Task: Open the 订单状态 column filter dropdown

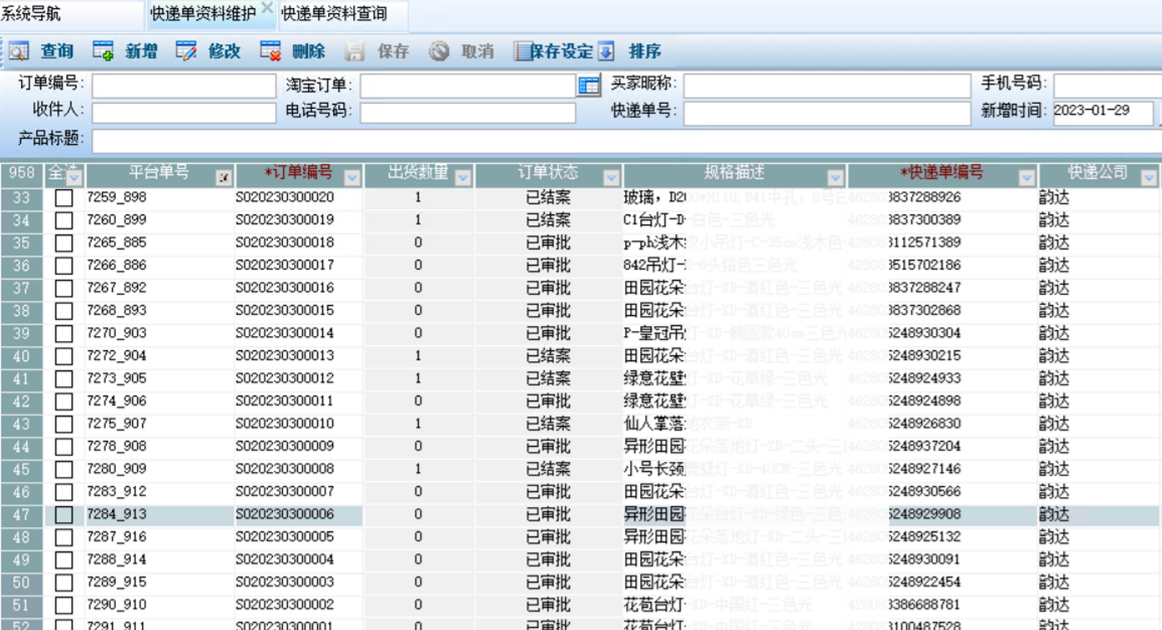Action: tap(611, 178)
